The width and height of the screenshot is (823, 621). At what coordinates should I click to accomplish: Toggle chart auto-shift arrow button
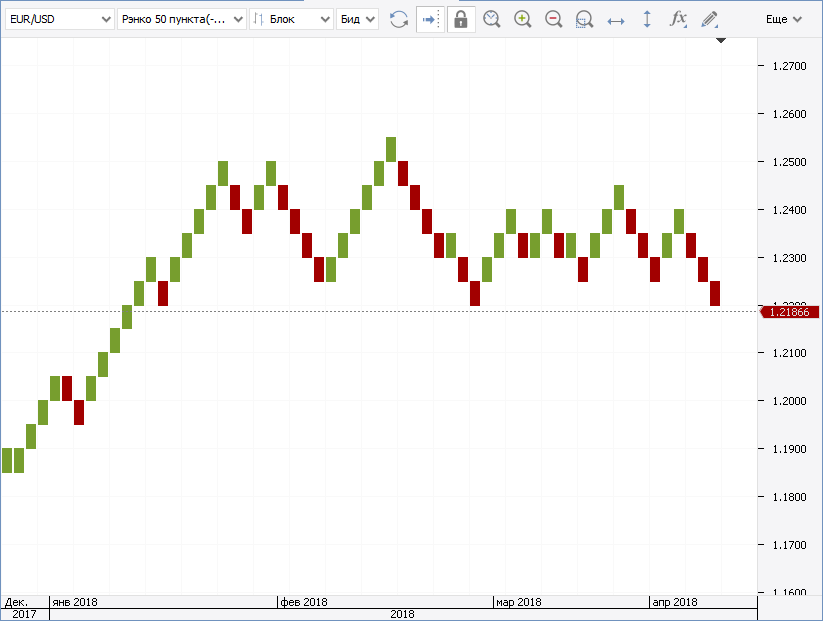coord(430,19)
